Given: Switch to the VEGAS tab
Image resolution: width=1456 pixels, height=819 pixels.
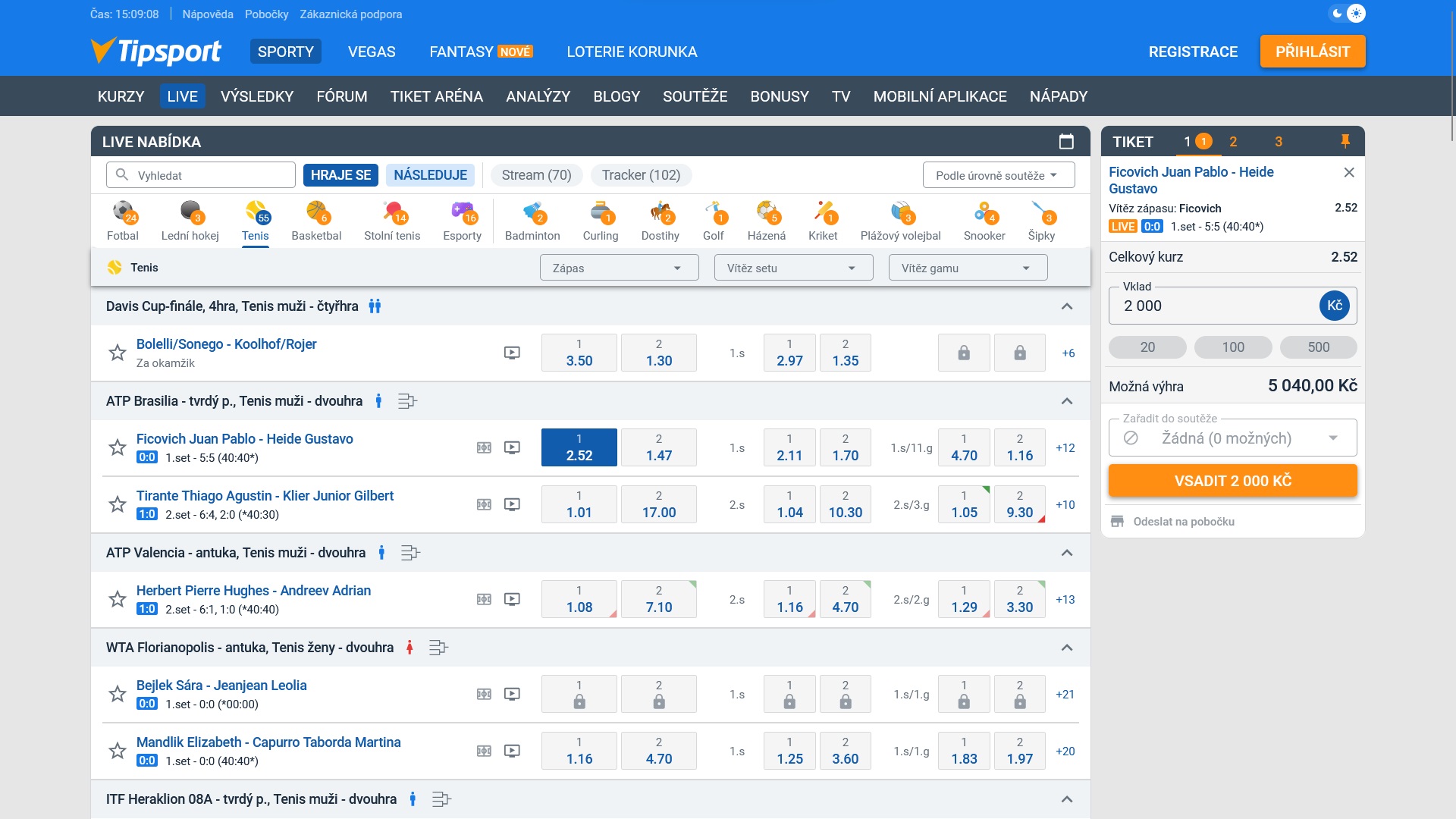Looking at the screenshot, I should tap(372, 52).
